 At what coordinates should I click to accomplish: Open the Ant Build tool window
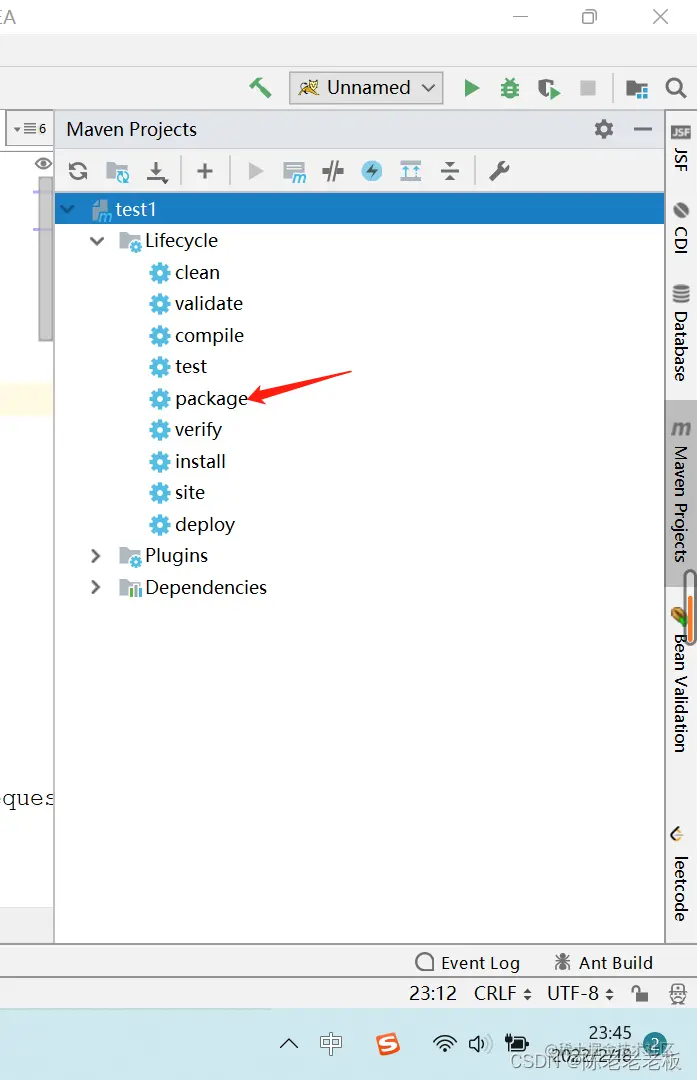[603, 962]
